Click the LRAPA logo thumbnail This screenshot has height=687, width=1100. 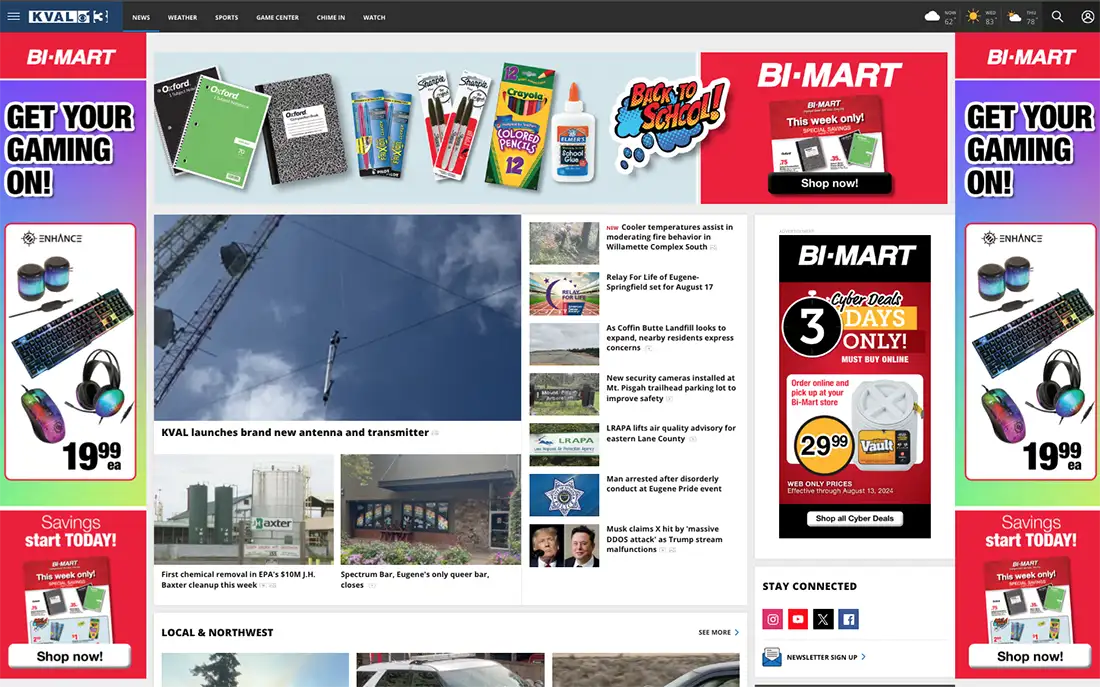point(564,445)
